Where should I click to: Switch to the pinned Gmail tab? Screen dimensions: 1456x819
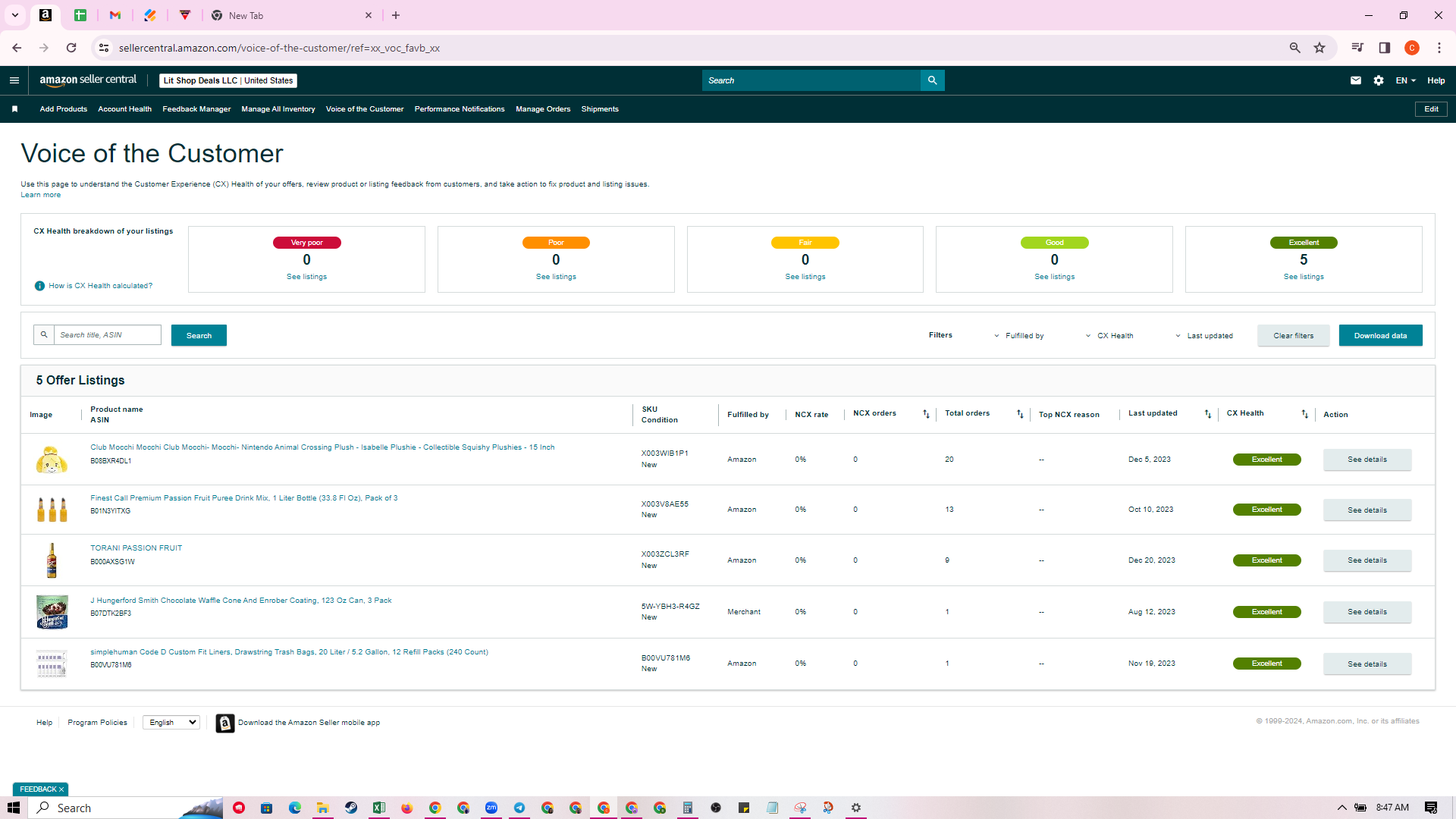115,15
